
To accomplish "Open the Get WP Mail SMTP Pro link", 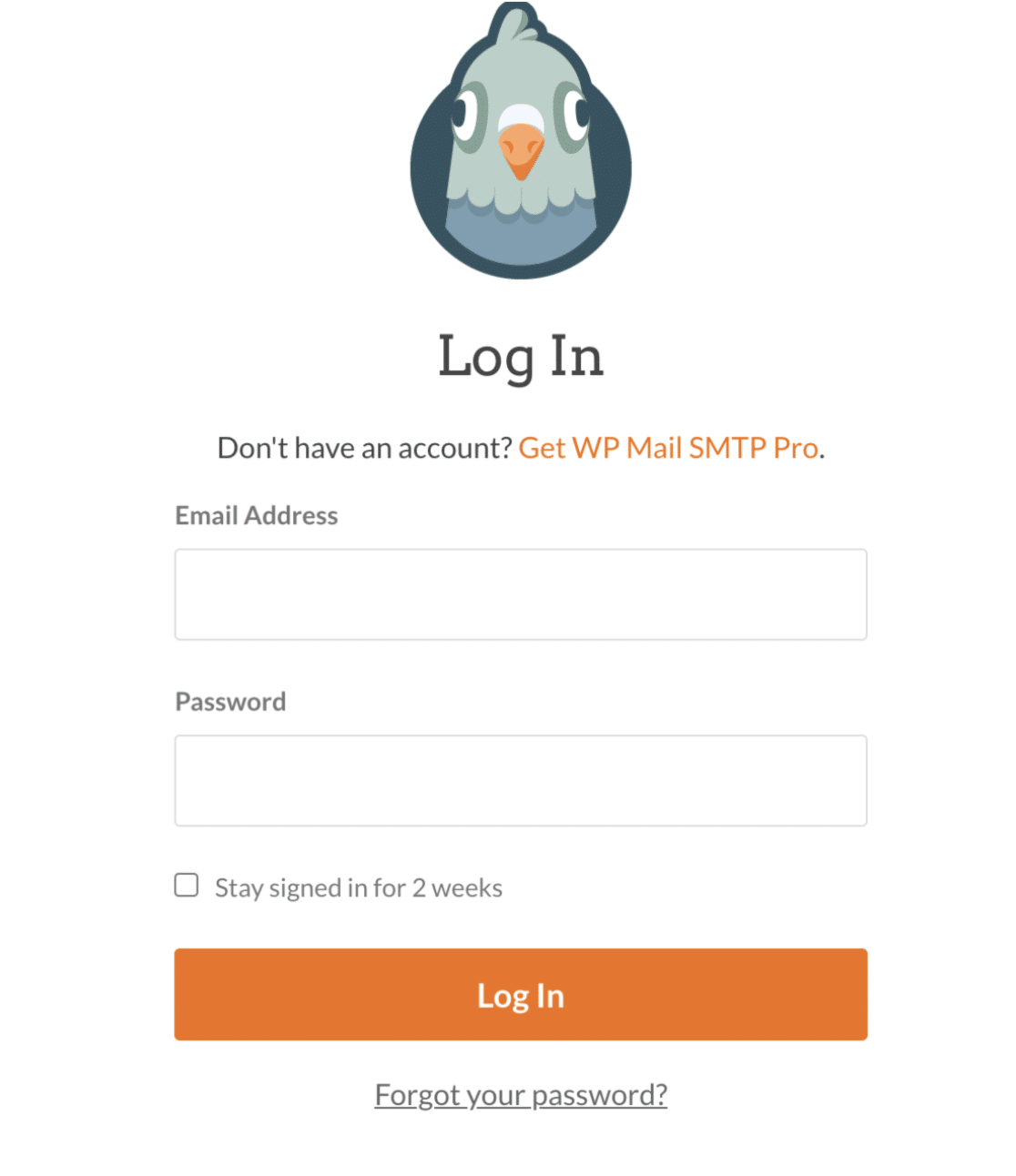I will 668,448.
